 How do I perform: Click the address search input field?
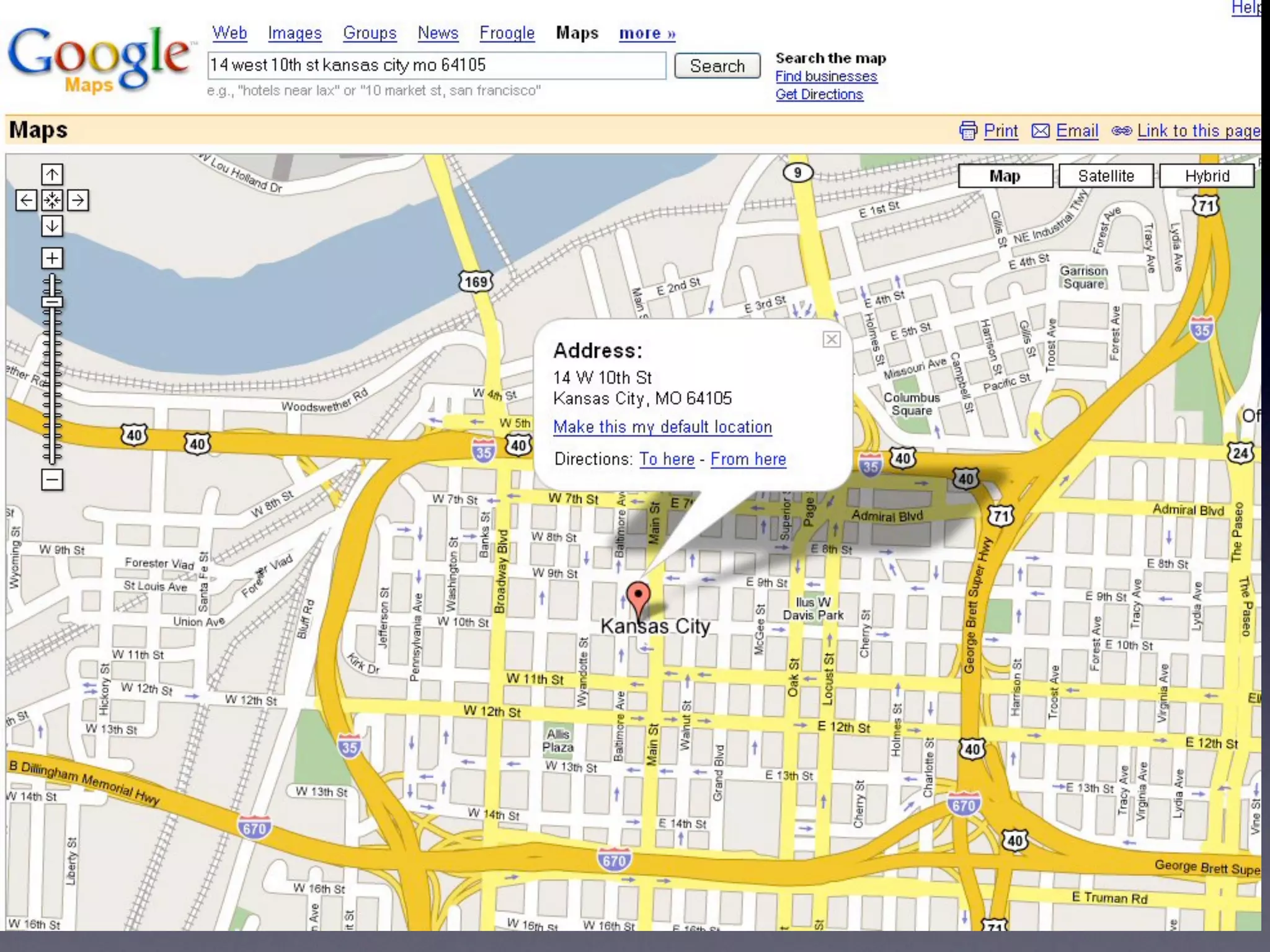point(437,66)
